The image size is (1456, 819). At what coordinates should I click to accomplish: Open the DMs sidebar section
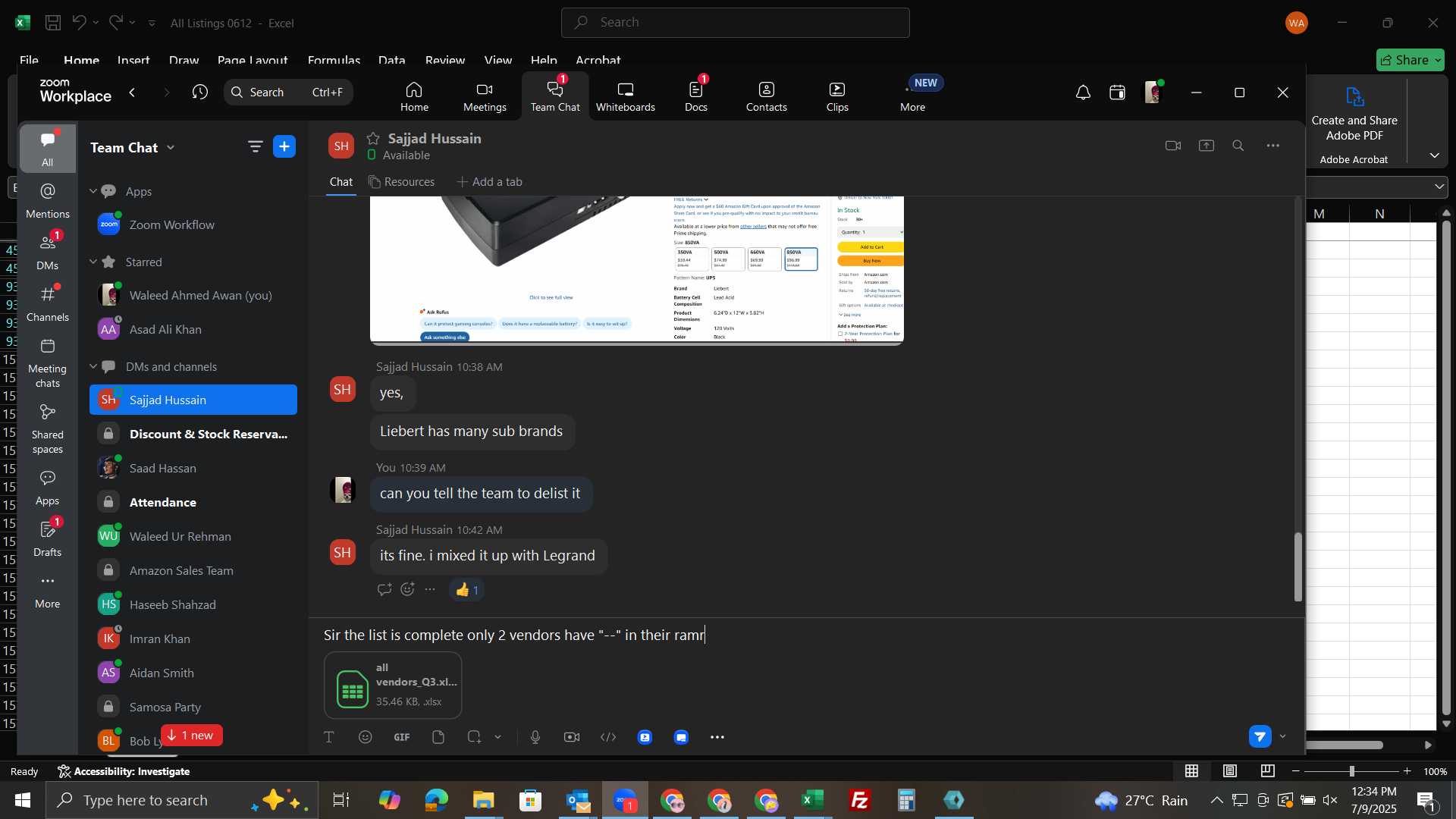tap(47, 252)
